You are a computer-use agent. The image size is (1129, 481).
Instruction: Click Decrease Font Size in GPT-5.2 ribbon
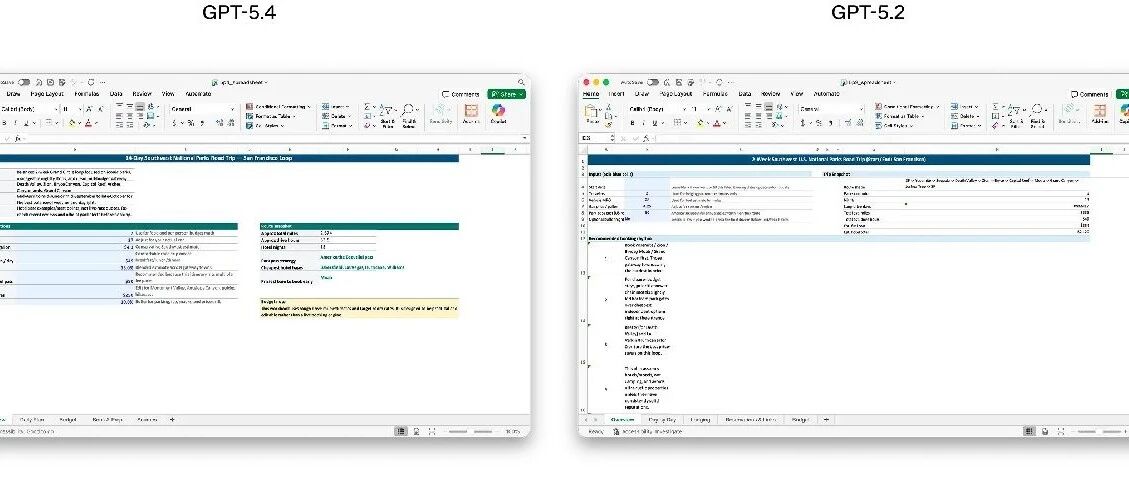[729, 109]
